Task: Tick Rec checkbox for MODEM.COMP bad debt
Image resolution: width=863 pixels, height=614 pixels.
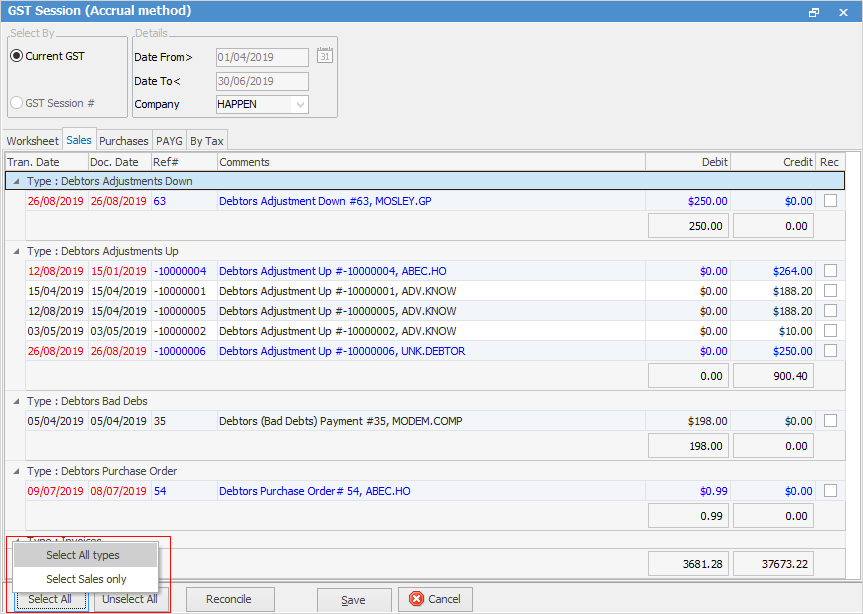Action: [830, 421]
